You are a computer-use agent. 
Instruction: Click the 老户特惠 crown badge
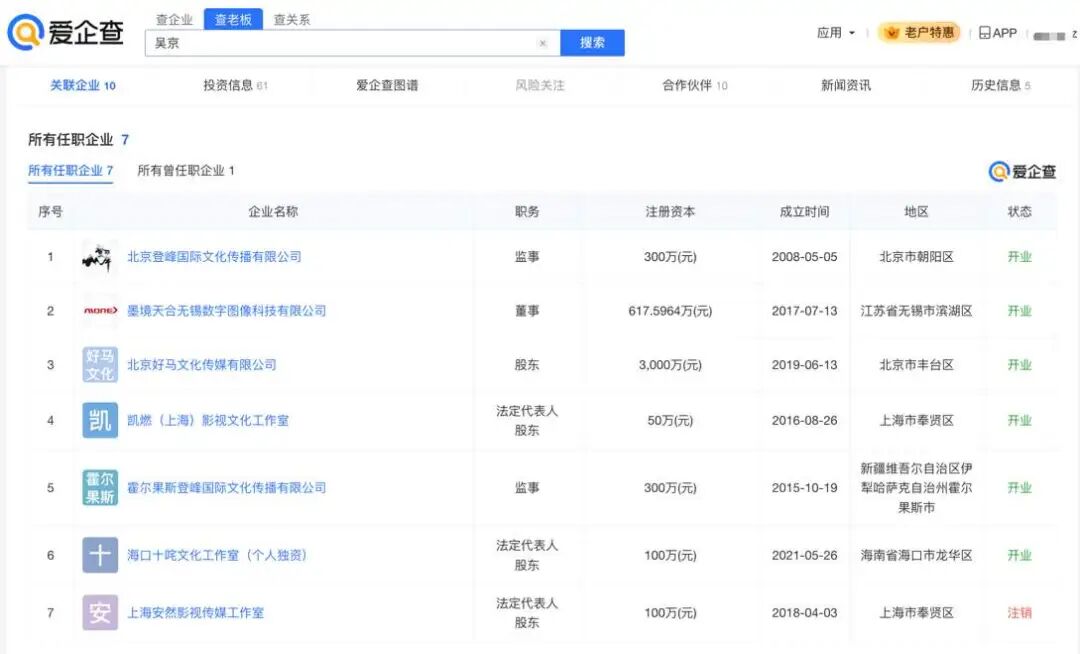[919, 32]
